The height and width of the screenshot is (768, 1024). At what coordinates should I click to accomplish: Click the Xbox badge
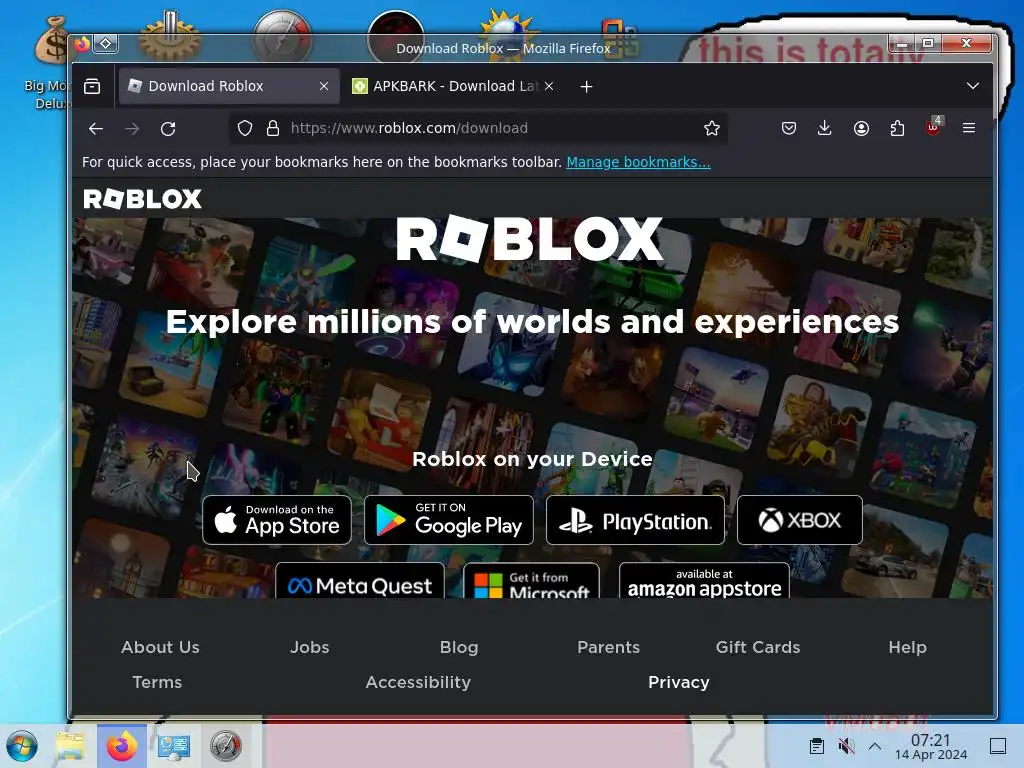point(799,520)
